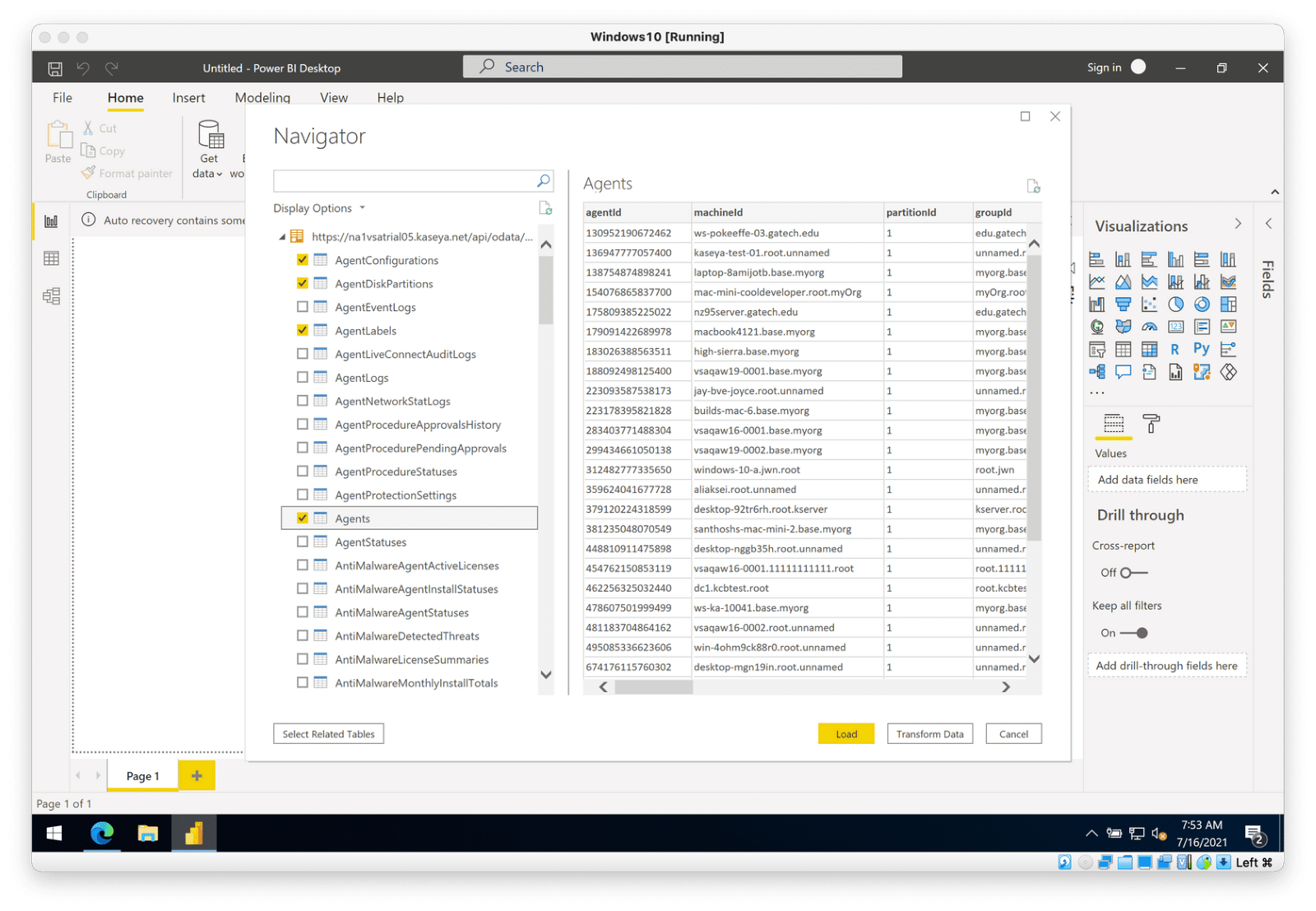This screenshot has width=1316, height=911.
Task: Insert a Python visual
Action: (x=1202, y=350)
